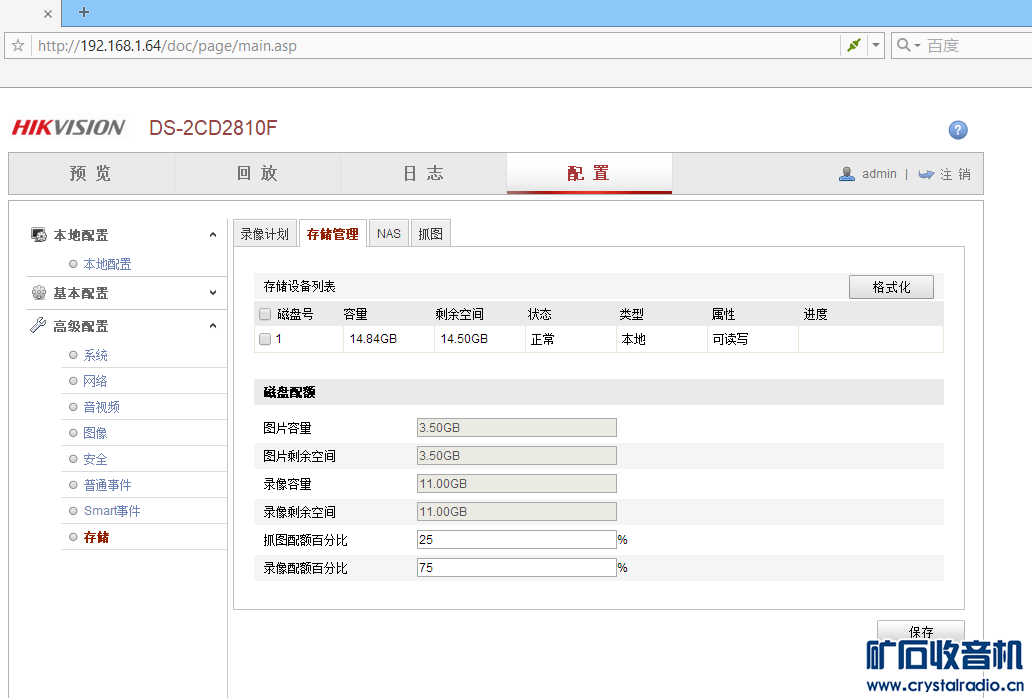
Task: Click the search magnifier icon in Baidu box
Action: [903, 45]
